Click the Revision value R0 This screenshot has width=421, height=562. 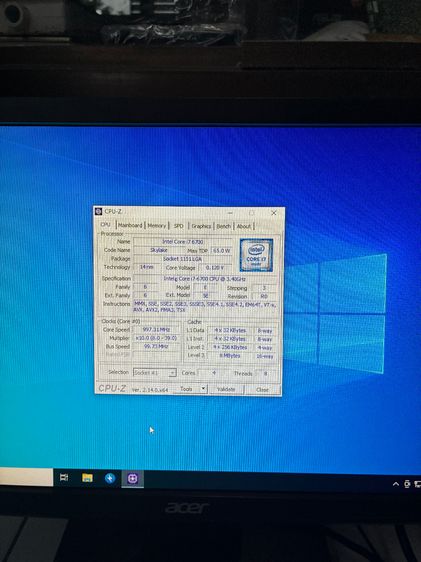(264, 296)
